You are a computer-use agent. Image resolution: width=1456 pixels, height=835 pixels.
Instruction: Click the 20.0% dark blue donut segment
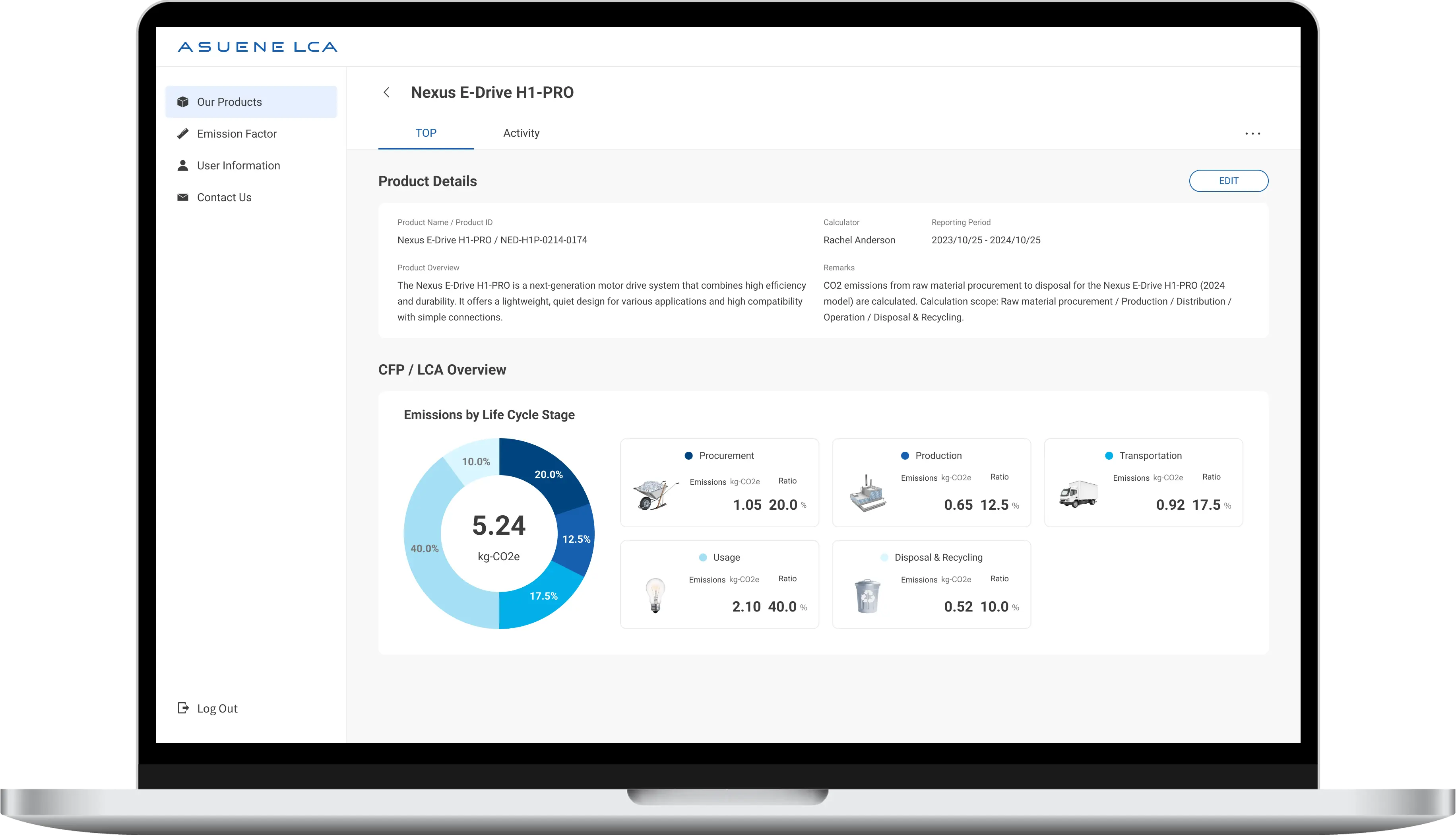point(548,474)
